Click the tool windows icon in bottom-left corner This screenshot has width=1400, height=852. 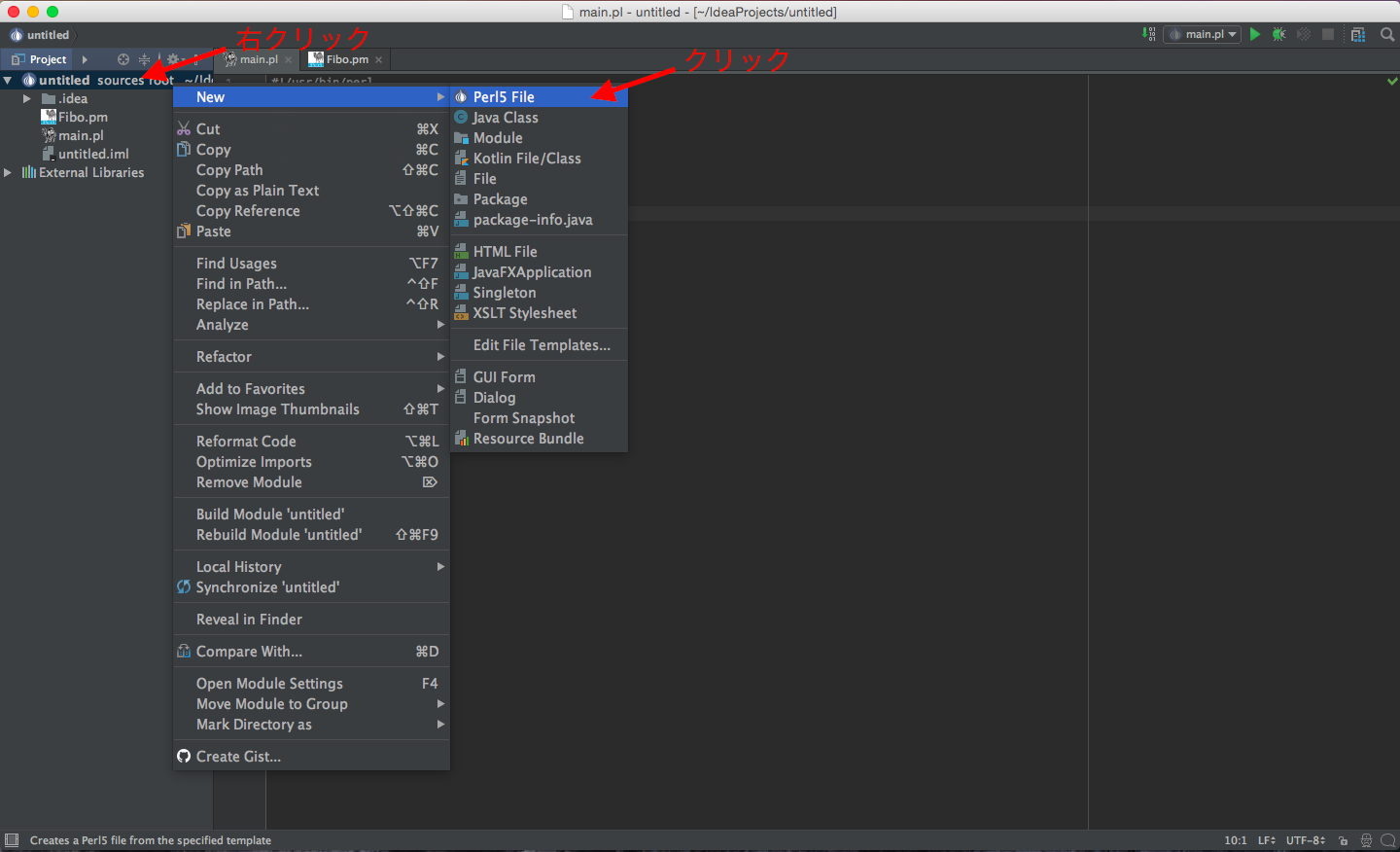(12, 840)
